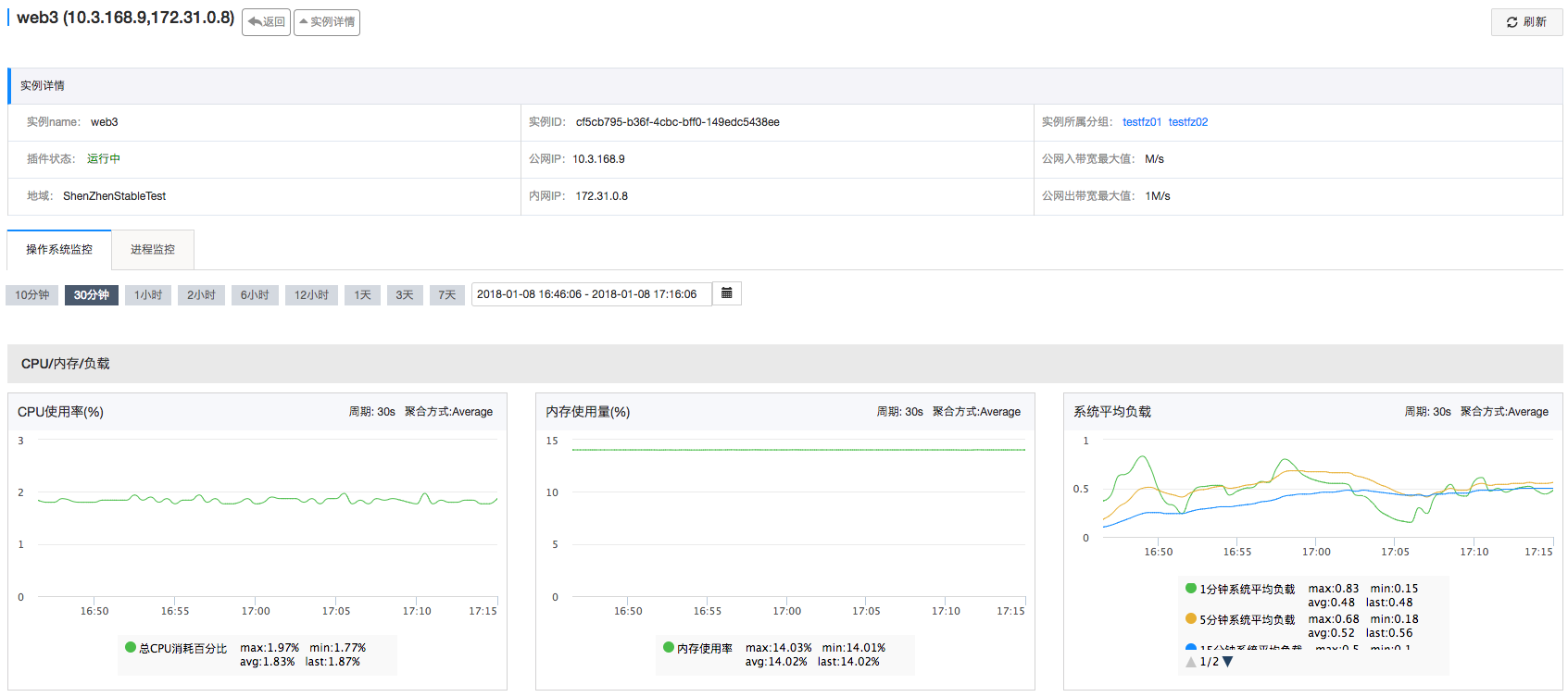Click the memory usage line chart
Screen dimensions: 1568x697
point(798,450)
